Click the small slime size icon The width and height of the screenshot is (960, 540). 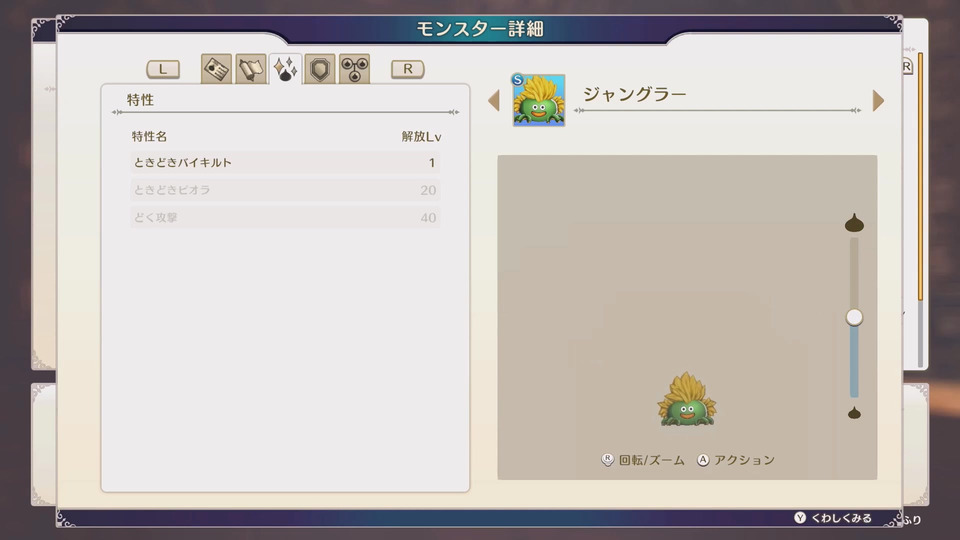click(x=854, y=413)
